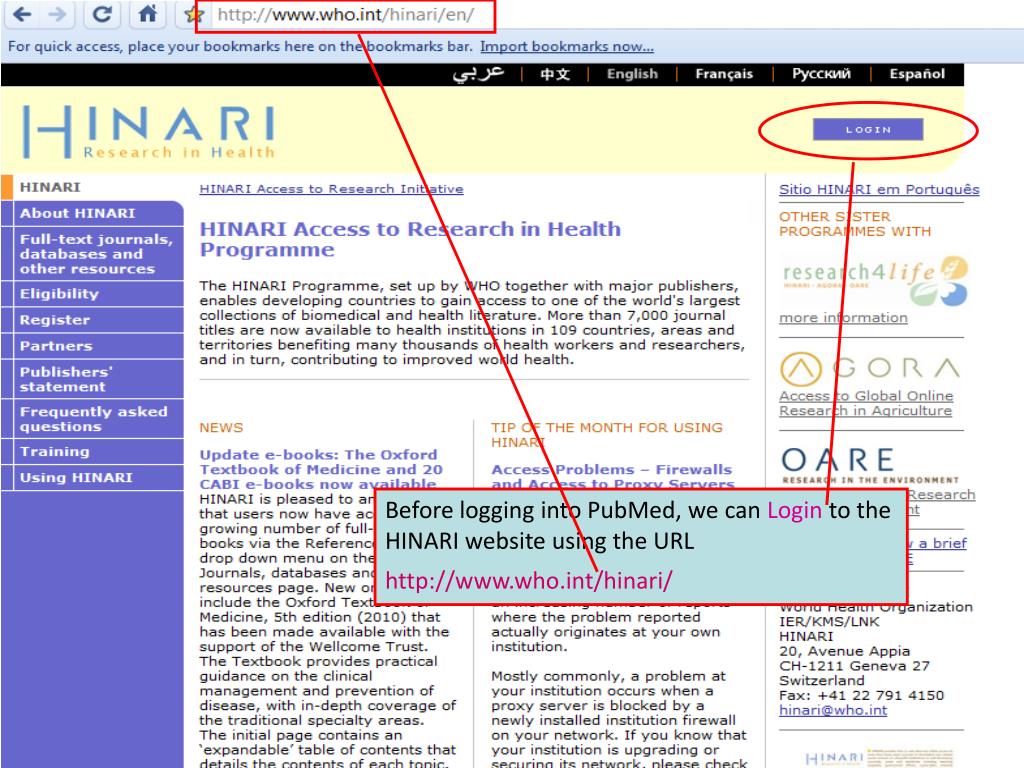Image resolution: width=1024 pixels, height=768 pixels.
Task: Open Update e-books Oxford Textbook news link
Action: coord(321,469)
